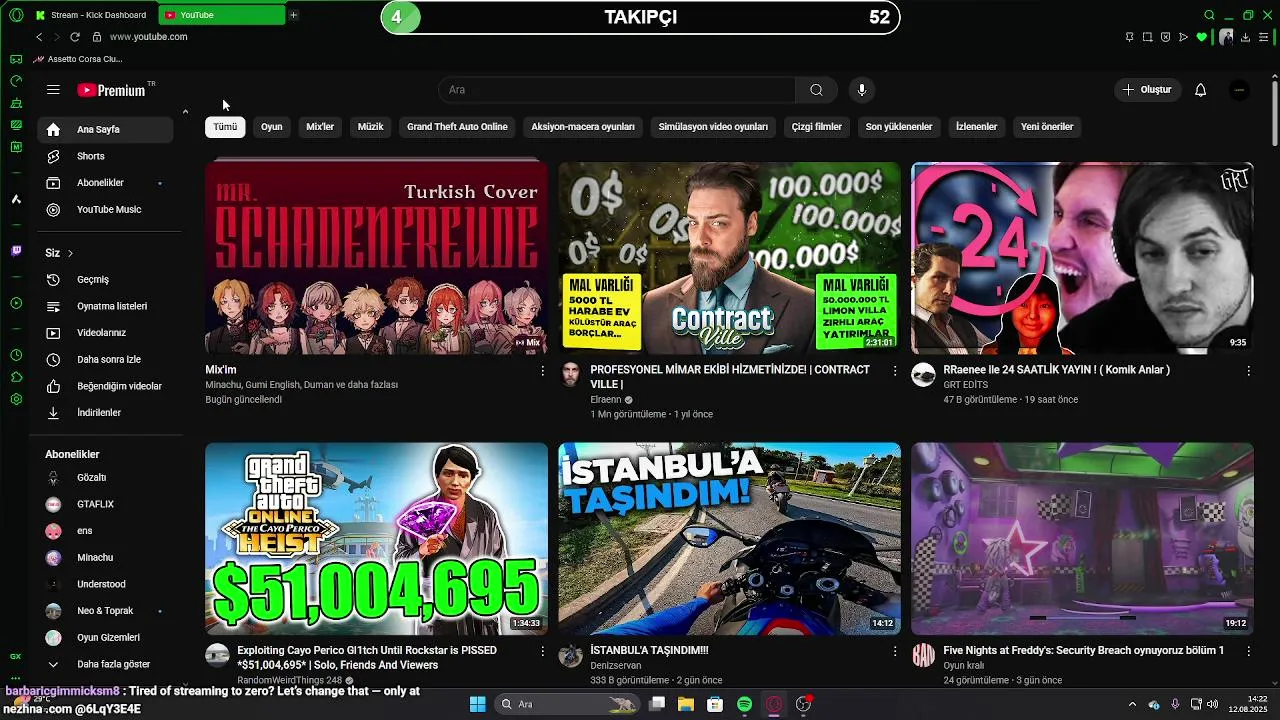1280x720 pixels.
Task: Open a new browser tab
Action: point(293,15)
